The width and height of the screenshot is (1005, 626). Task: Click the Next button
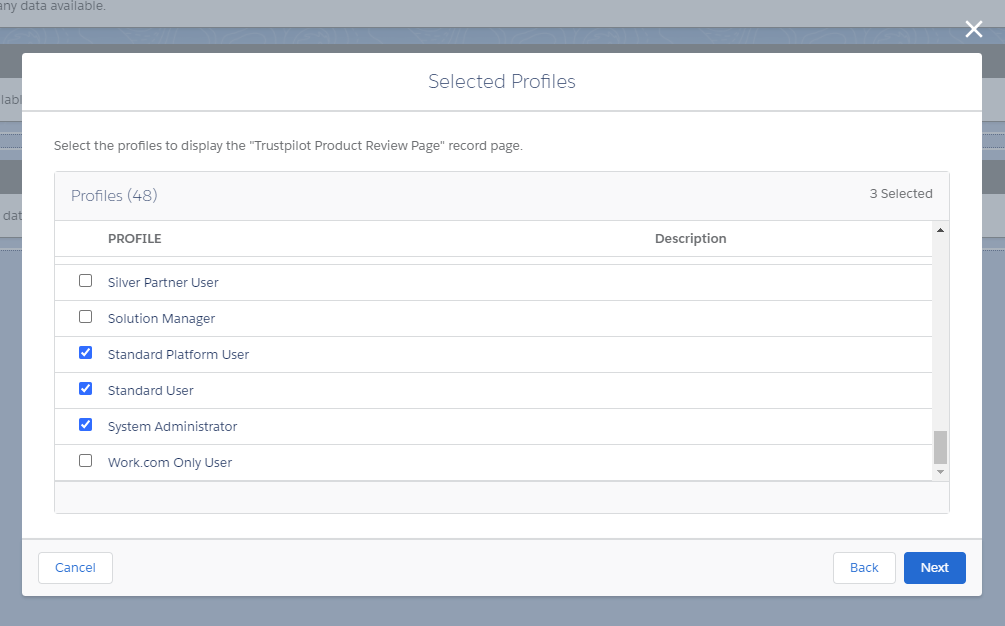click(x=934, y=567)
